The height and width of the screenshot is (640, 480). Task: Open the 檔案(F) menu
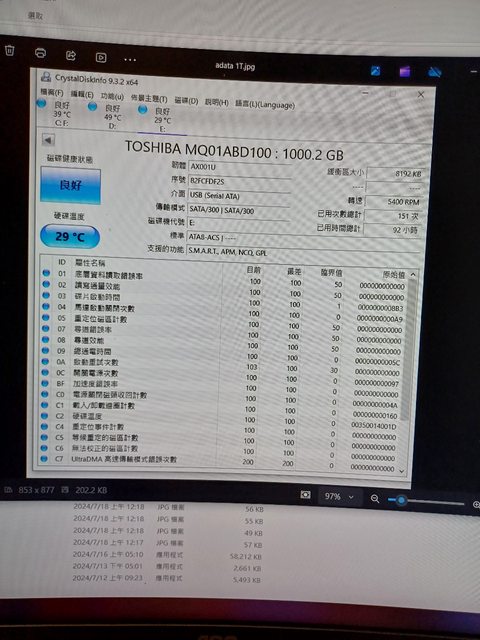pos(52,92)
